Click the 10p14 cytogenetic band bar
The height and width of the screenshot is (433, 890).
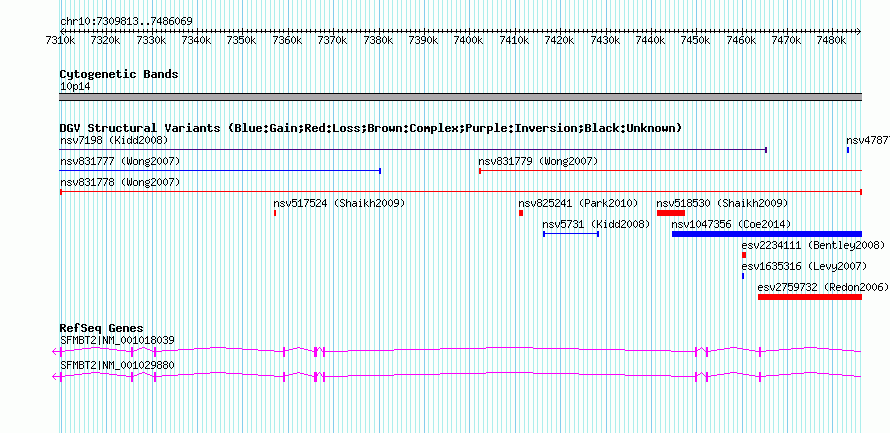460,97
